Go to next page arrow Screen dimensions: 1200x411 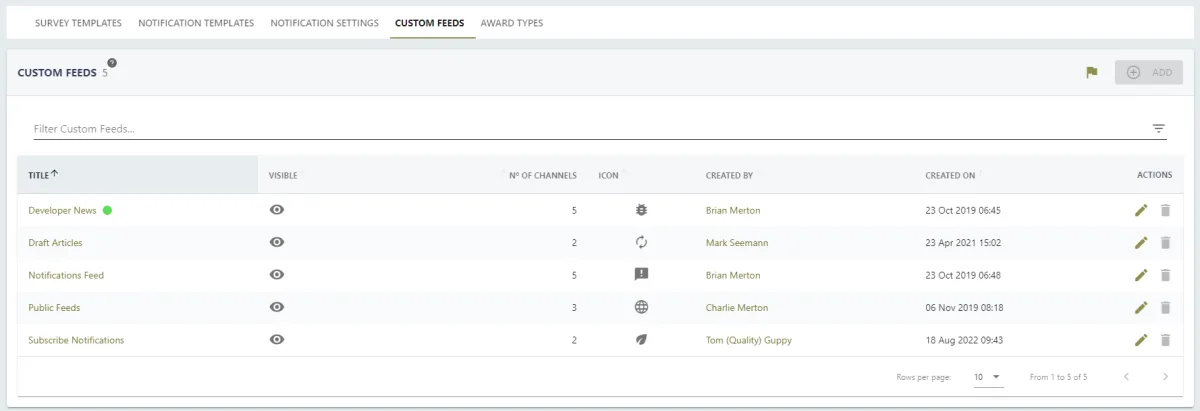[1165, 377]
